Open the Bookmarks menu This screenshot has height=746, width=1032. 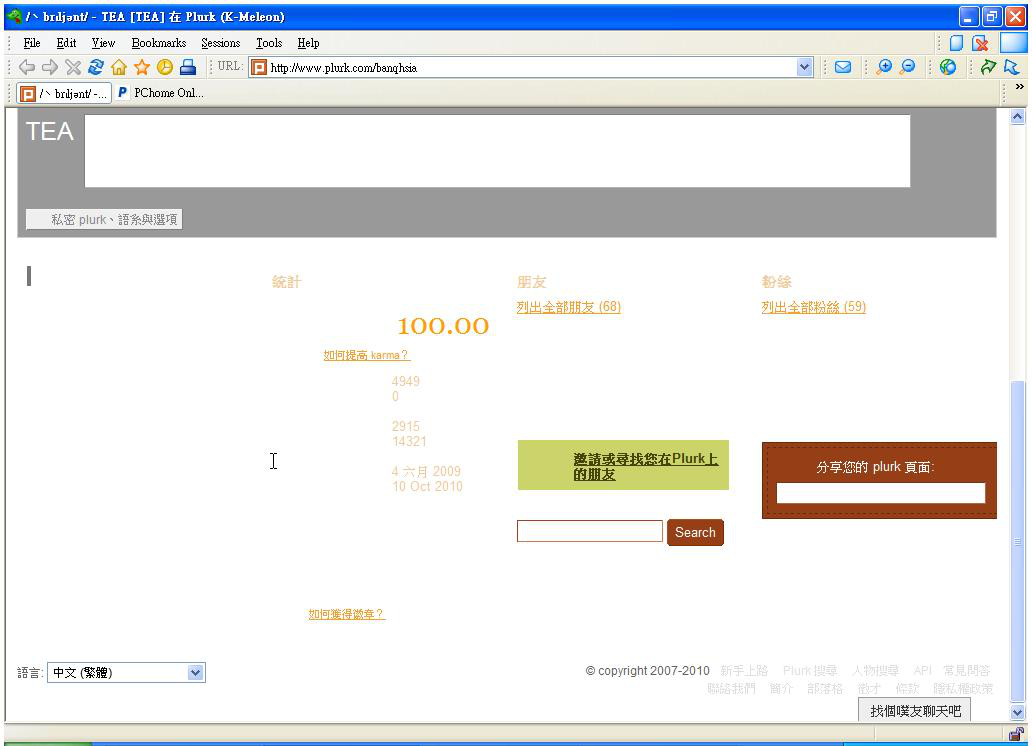[159, 43]
